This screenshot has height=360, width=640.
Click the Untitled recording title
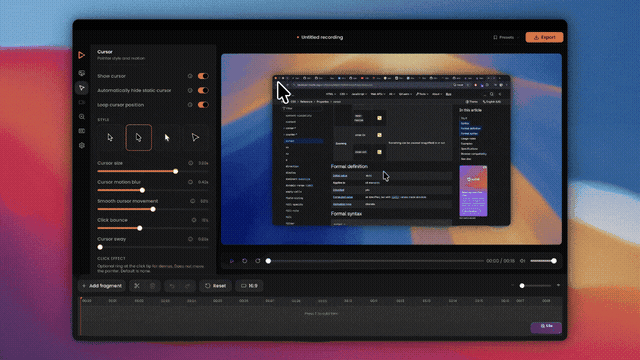coord(322,37)
